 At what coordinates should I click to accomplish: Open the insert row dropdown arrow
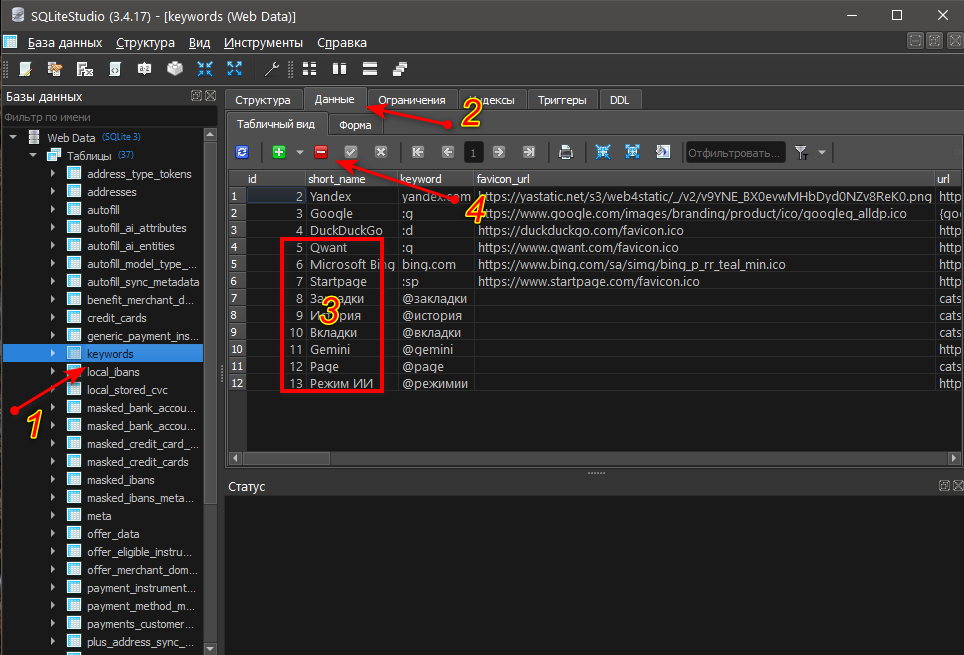click(300, 152)
